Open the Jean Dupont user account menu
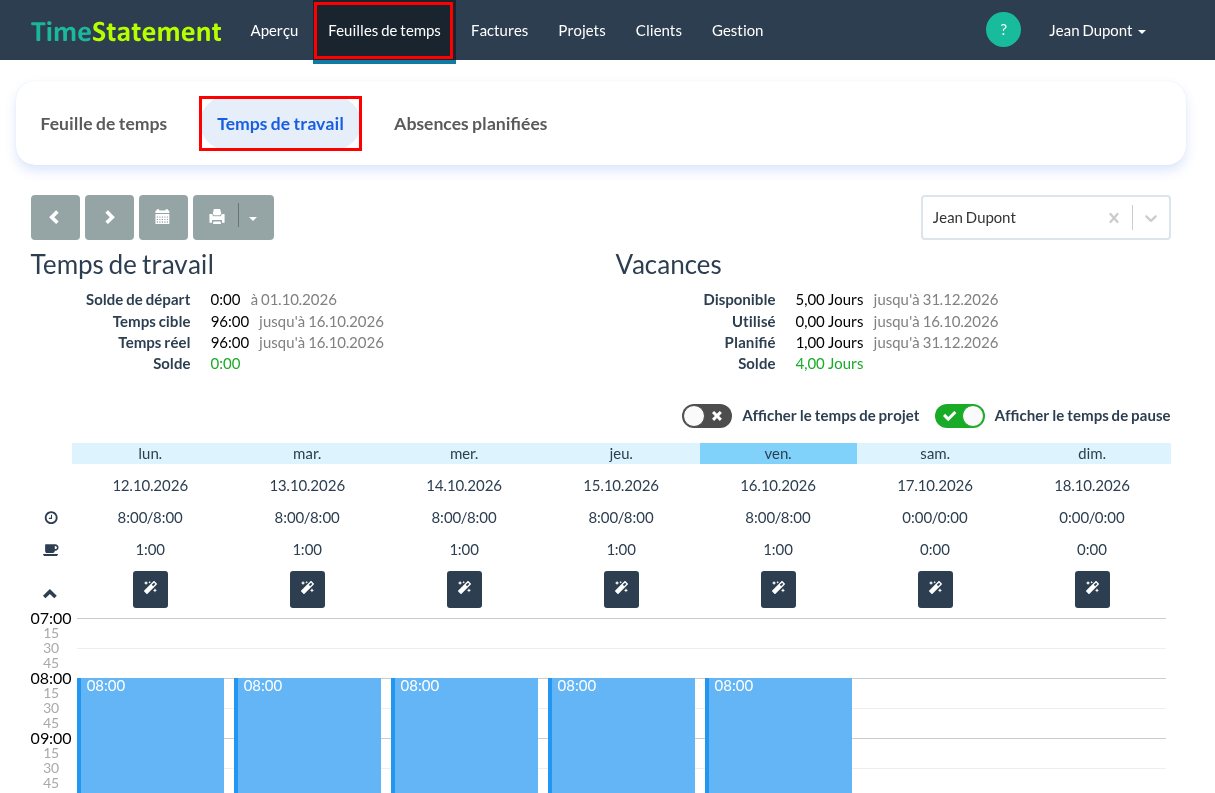Screen dimensions: 1215x793 click(x=1097, y=31)
